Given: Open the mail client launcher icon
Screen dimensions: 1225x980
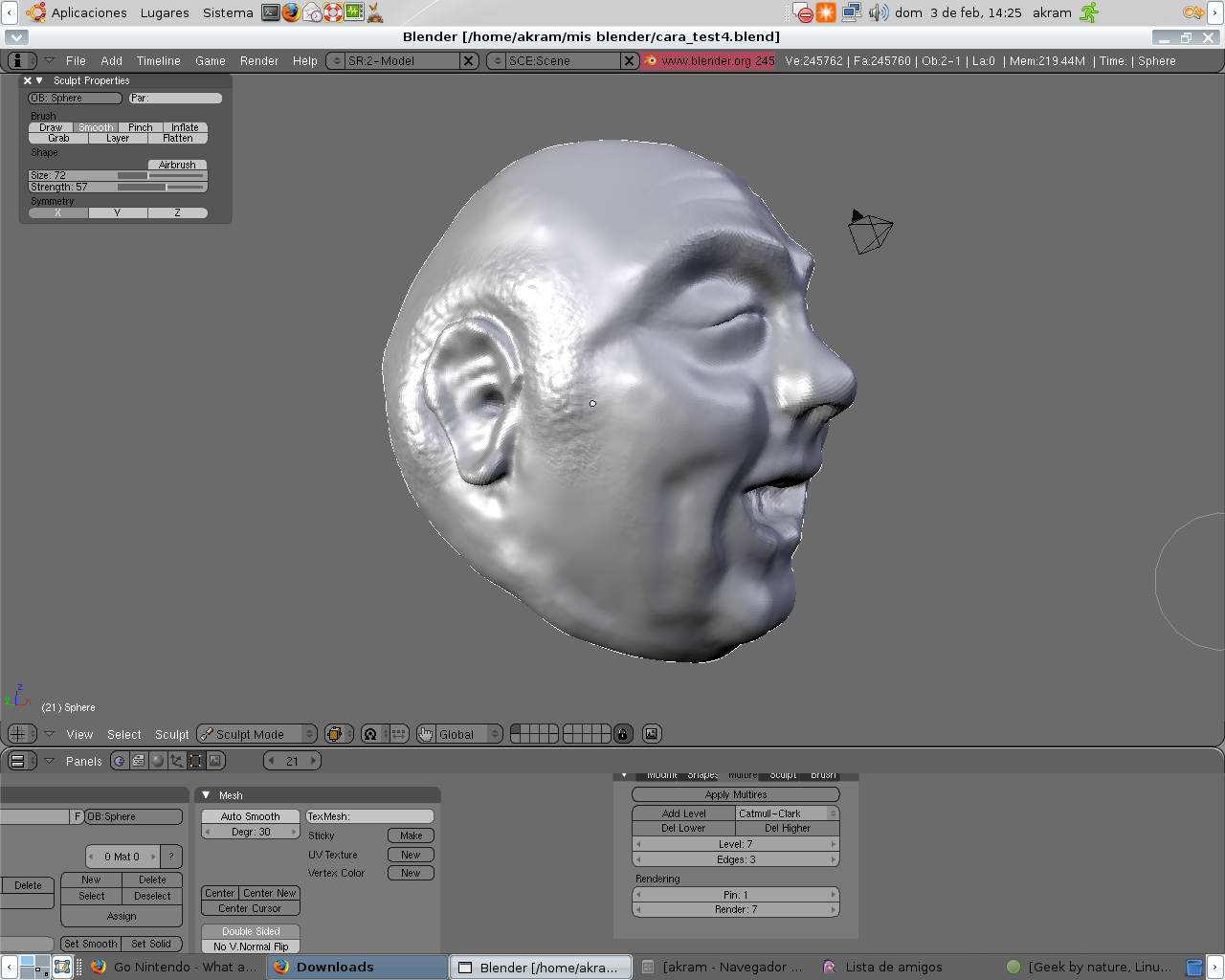Looking at the screenshot, I should (312, 12).
